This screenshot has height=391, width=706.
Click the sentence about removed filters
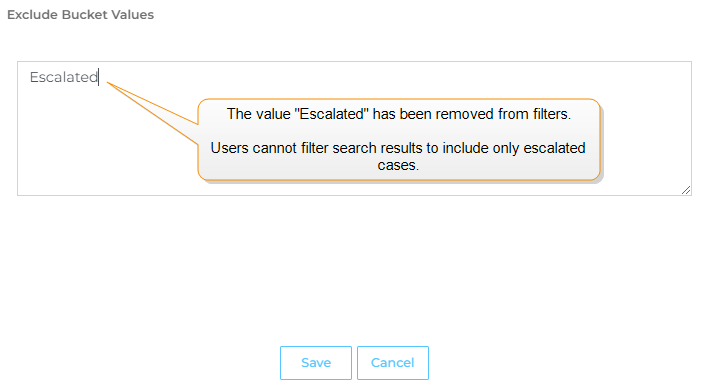[x=399, y=114]
